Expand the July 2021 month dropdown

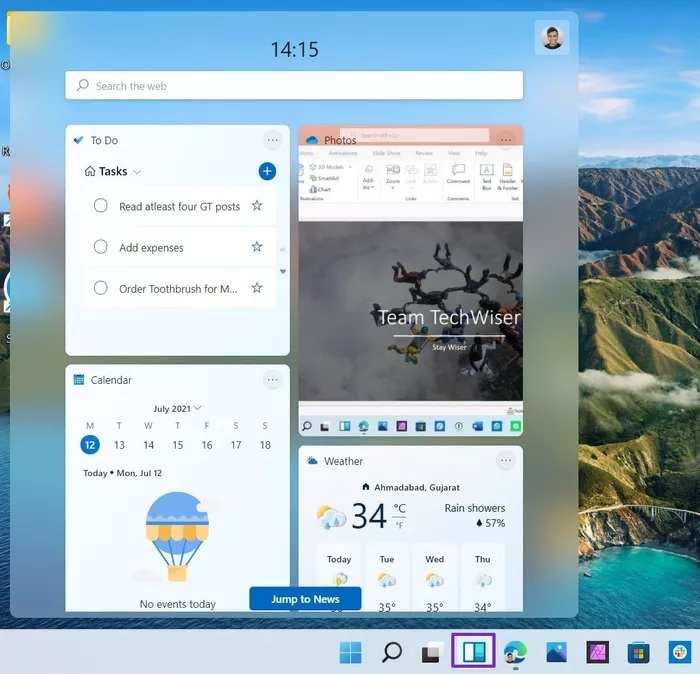click(x=198, y=408)
